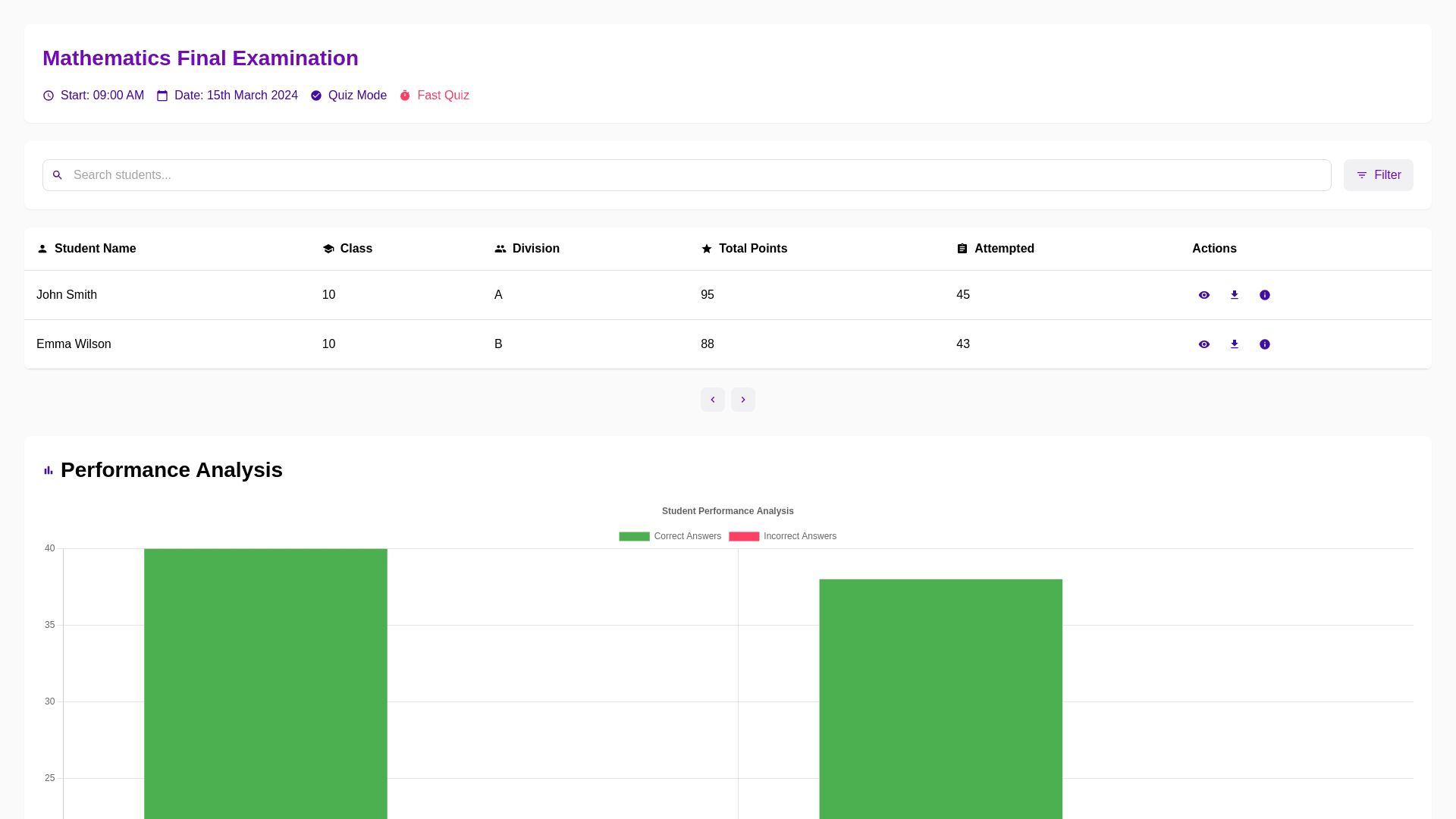The width and height of the screenshot is (1456, 819).
Task: Click the bar chart icon beside Performance Analysis
Action: click(x=49, y=470)
